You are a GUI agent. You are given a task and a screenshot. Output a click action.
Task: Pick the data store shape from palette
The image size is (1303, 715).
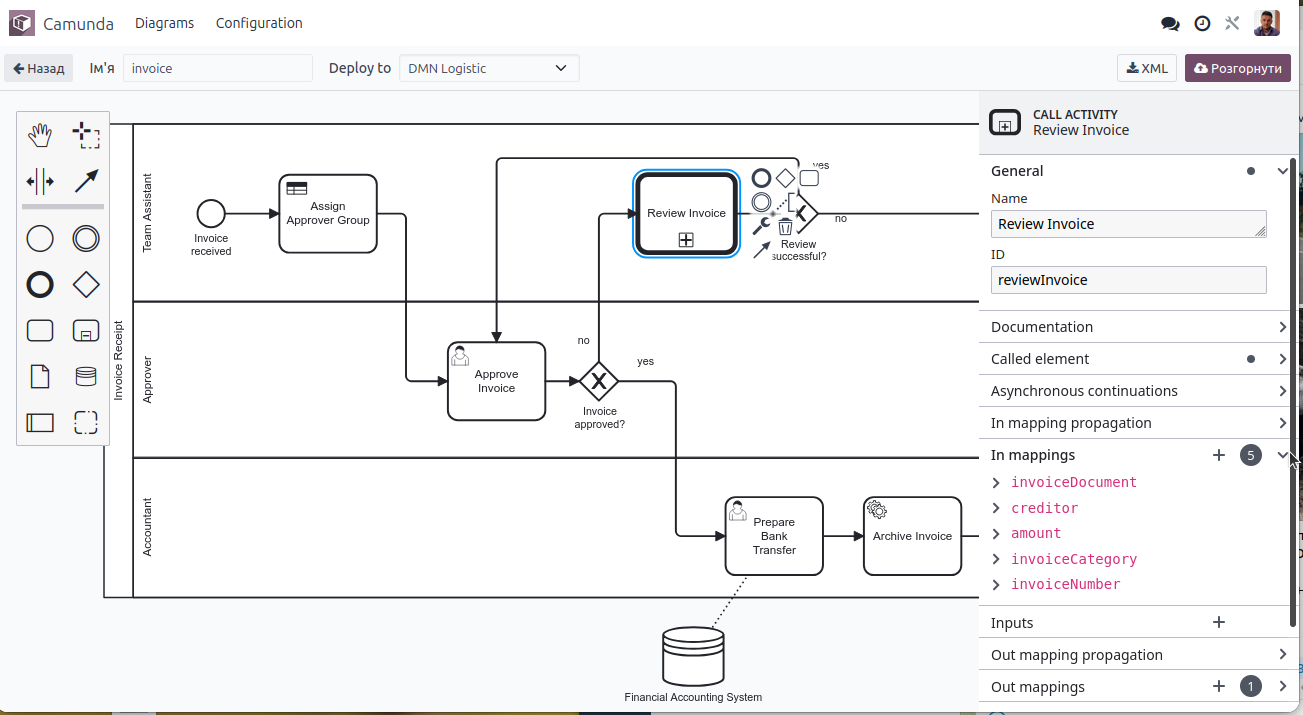(x=86, y=376)
